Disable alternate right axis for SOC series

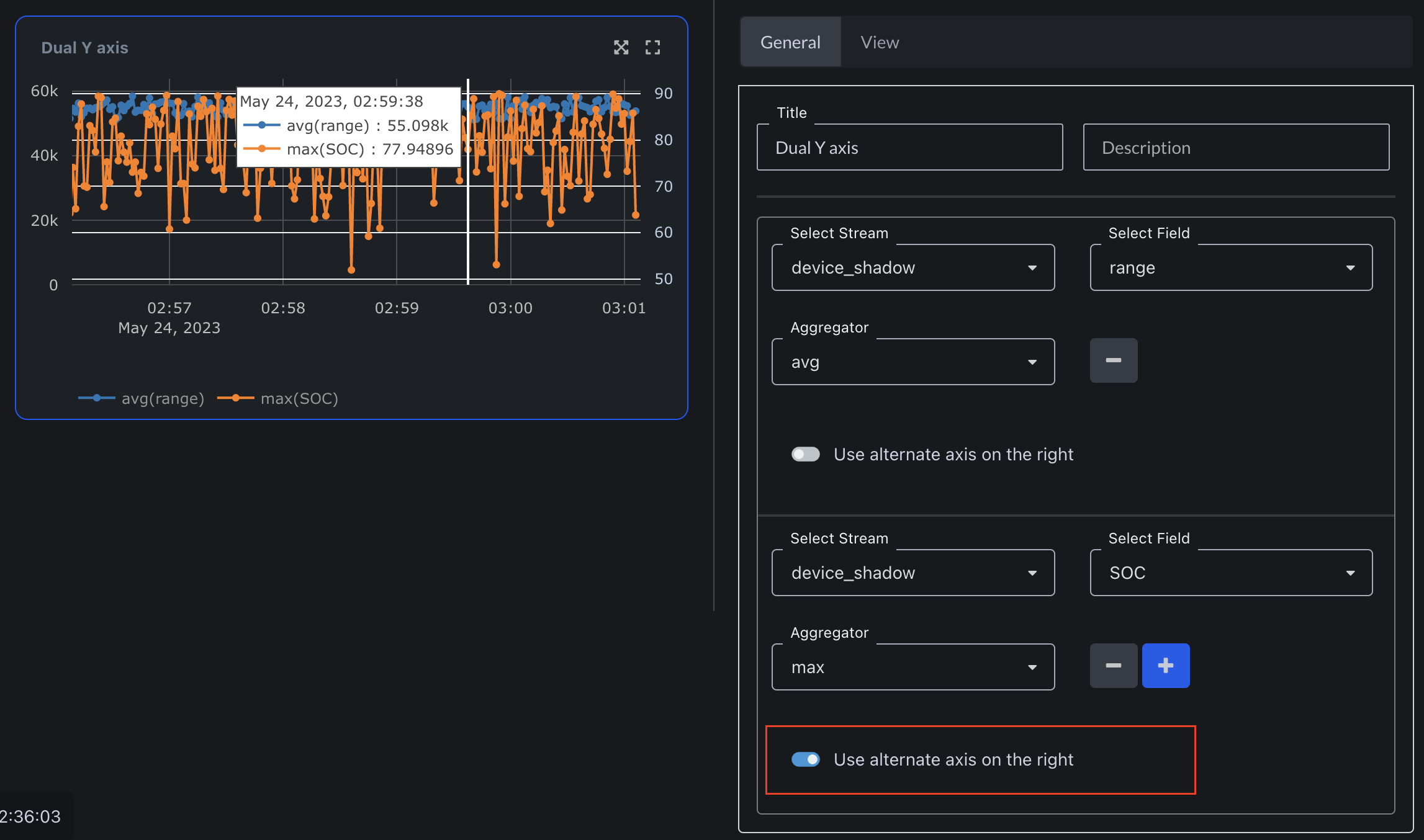pyautogui.click(x=805, y=759)
